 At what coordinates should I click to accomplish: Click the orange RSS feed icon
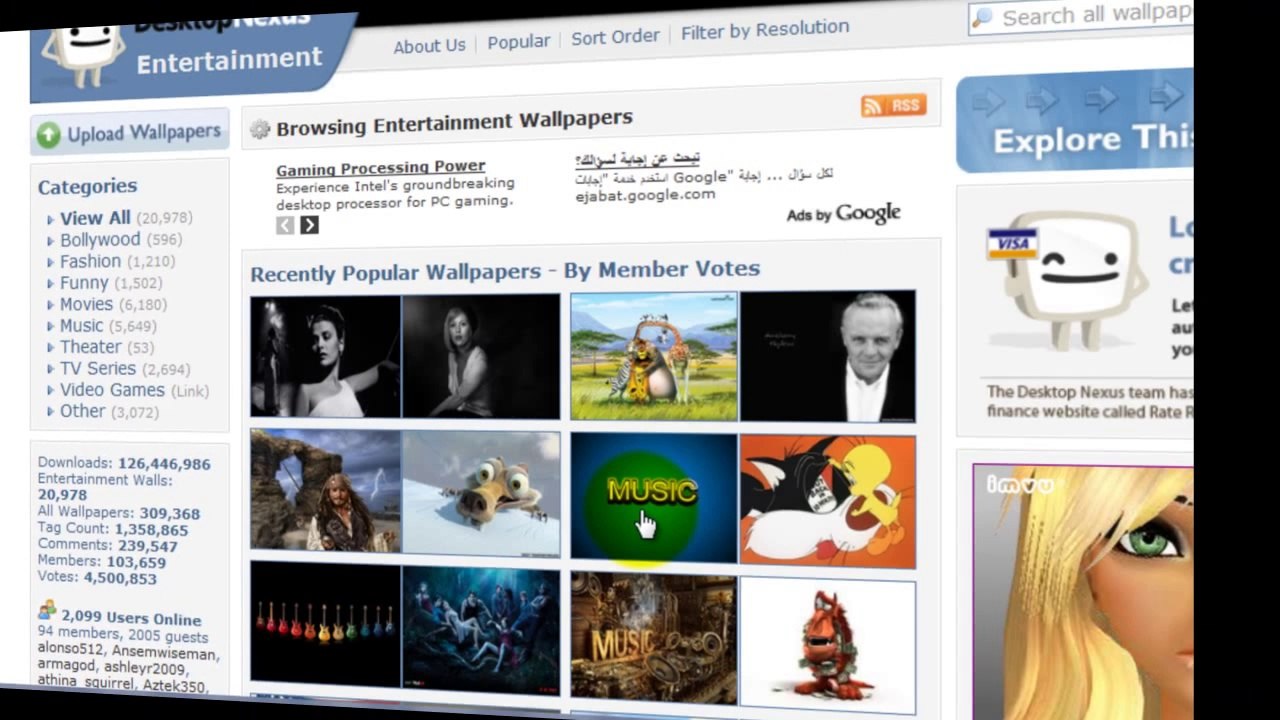893,105
